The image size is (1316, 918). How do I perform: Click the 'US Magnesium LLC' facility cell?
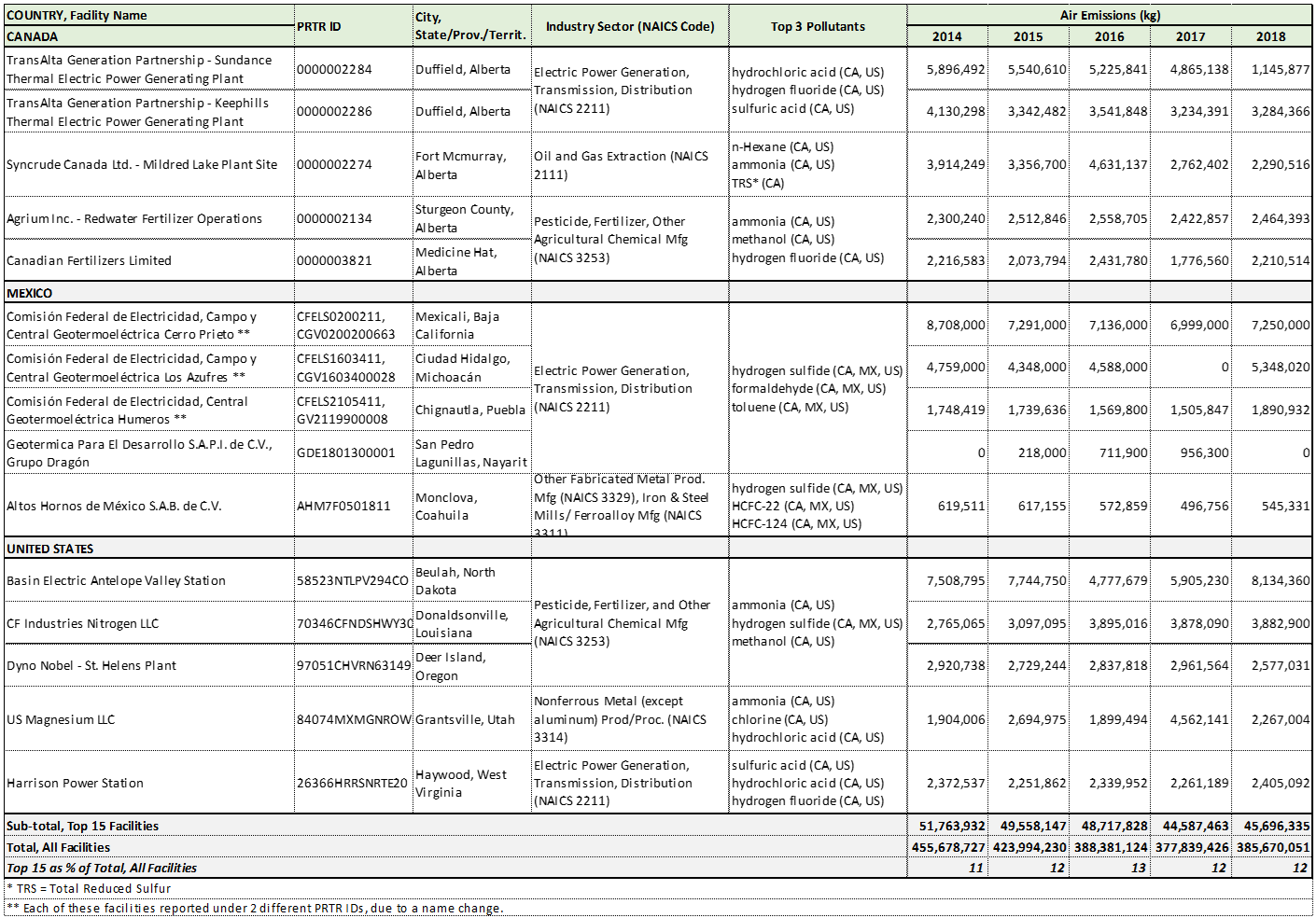pos(61,719)
